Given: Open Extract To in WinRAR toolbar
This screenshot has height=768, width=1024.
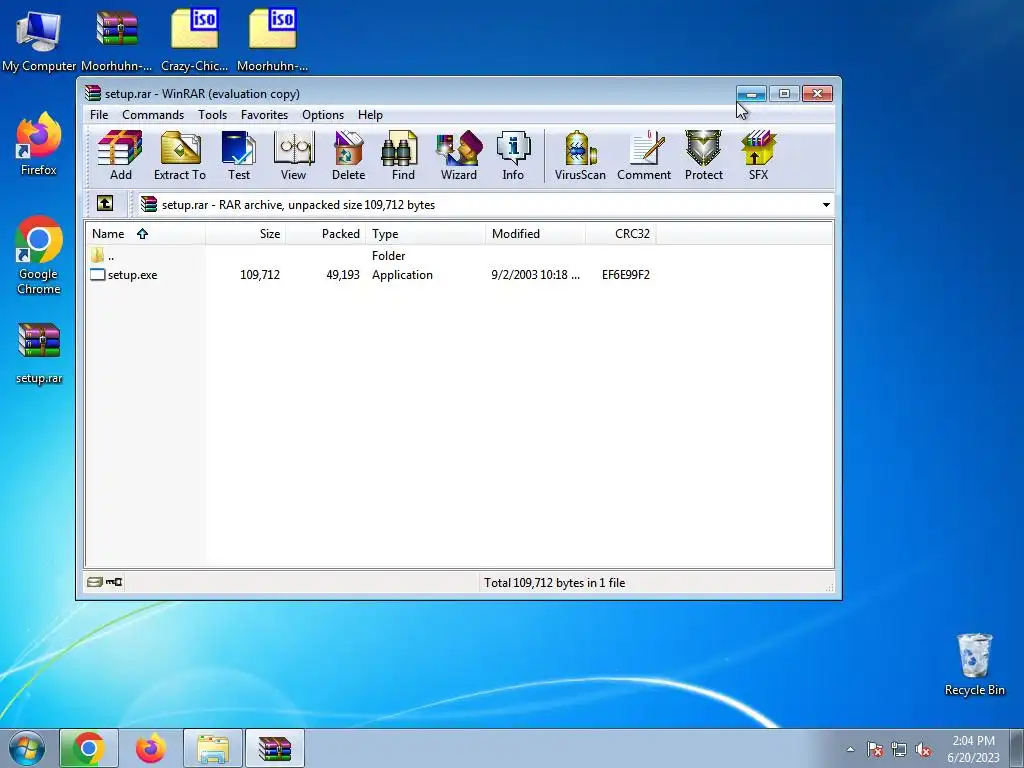Looking at the screenshot, I should point(180,155).
